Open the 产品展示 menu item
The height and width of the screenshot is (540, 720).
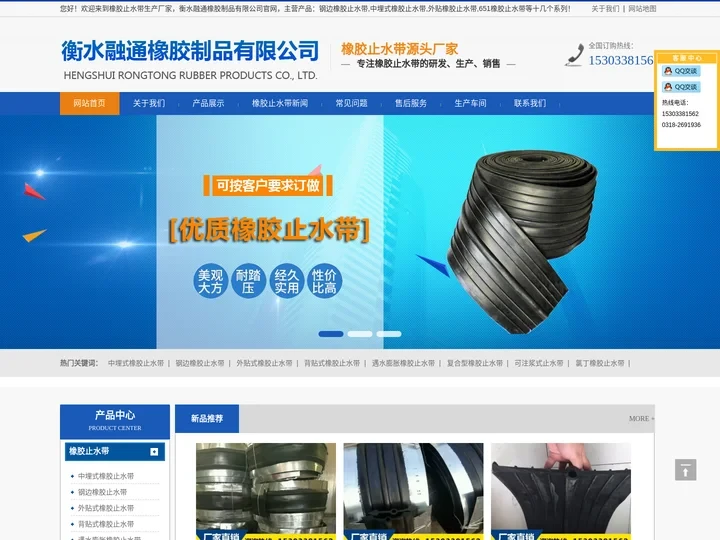click(x=208, y=103)
